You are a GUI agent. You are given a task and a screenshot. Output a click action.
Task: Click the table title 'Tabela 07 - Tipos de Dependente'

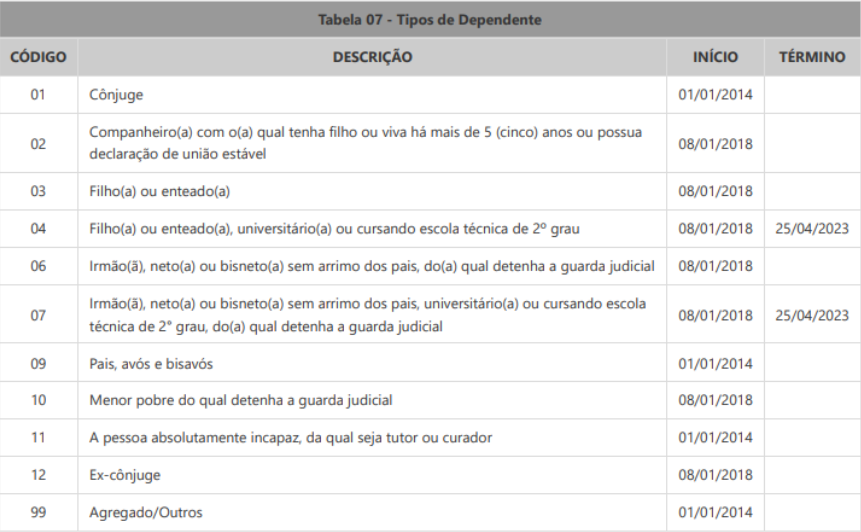tap(430, 20)
